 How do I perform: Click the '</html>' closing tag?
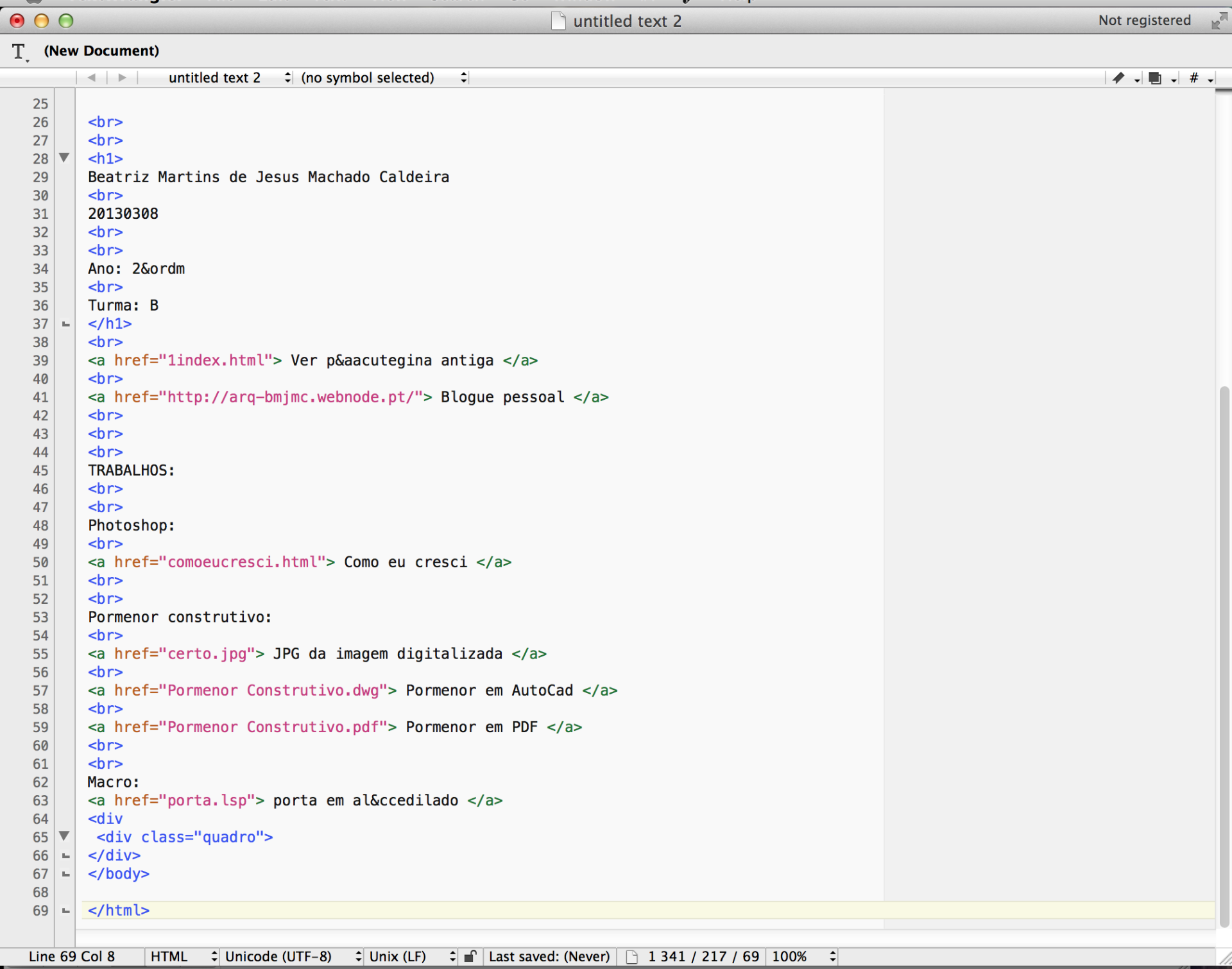tap(119, 911)
